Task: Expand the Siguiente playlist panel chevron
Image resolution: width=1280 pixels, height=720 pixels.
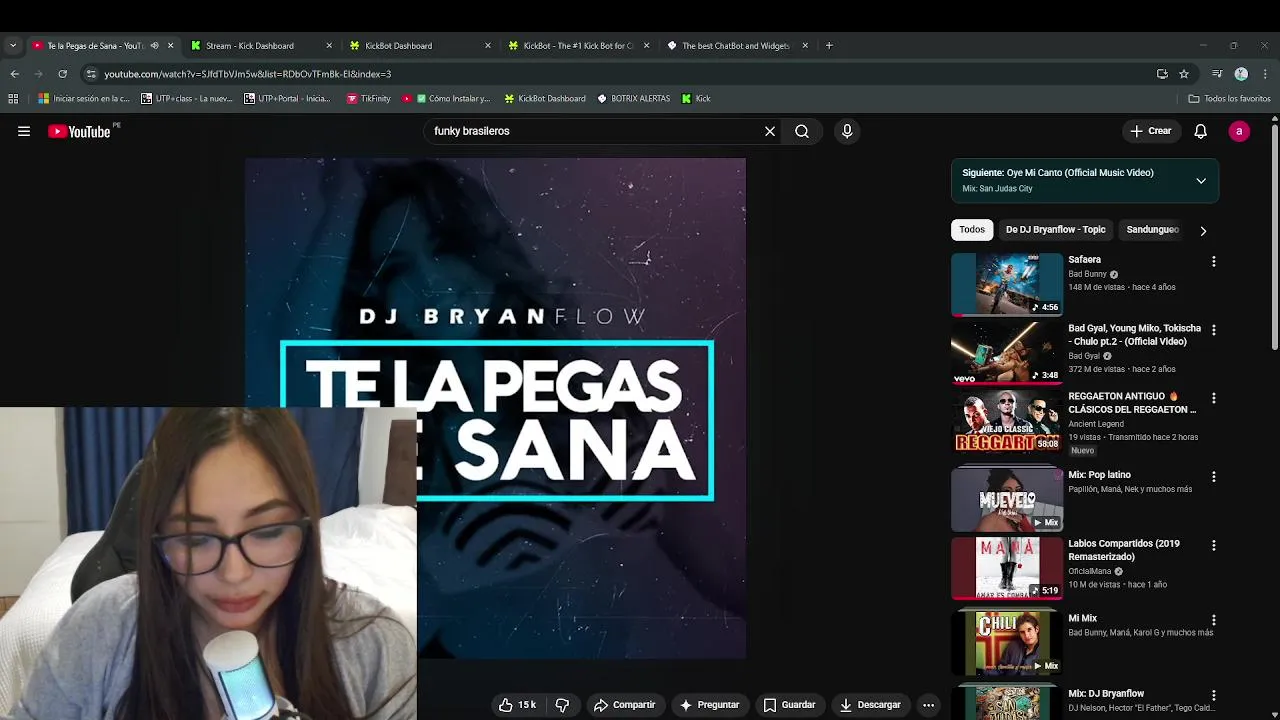Action: (1201, 181)
